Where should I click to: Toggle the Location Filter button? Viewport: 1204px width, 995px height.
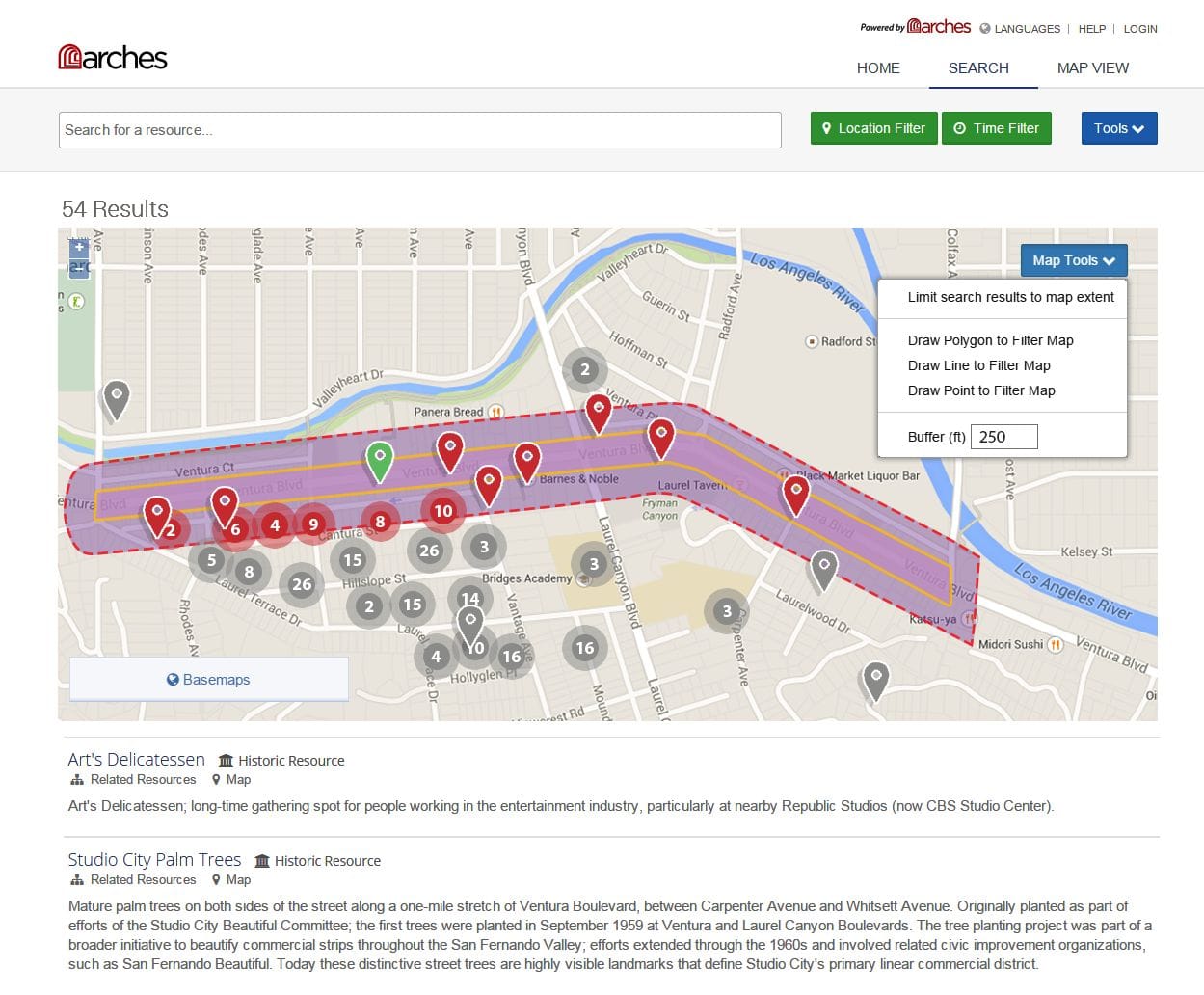pyautogui.click(x=873, y=128)
